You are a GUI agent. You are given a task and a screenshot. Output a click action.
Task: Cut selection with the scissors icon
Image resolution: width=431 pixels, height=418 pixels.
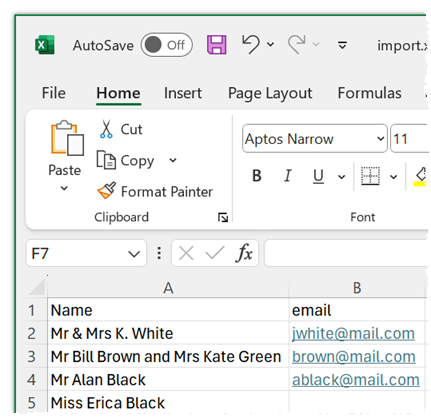pos(106,129)
